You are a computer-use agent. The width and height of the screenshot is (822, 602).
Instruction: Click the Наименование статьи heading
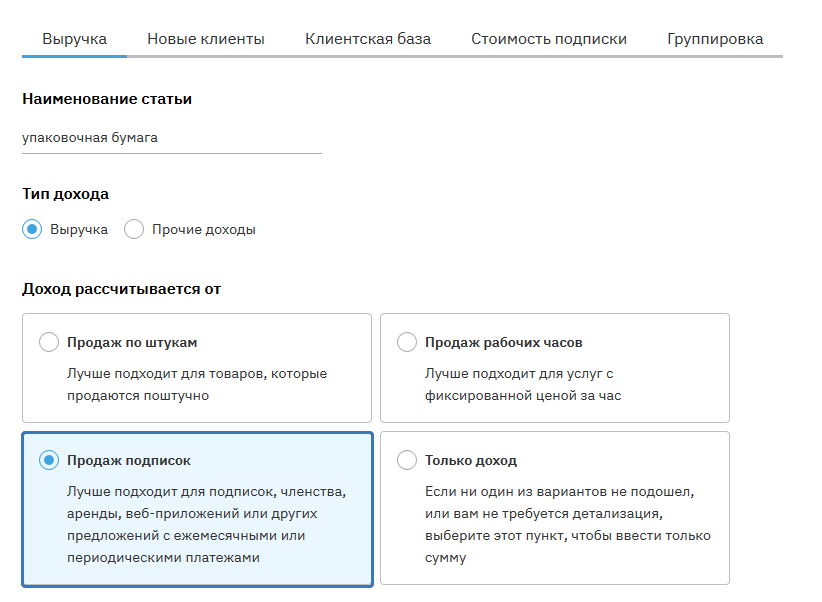click(x=107, y=99)
